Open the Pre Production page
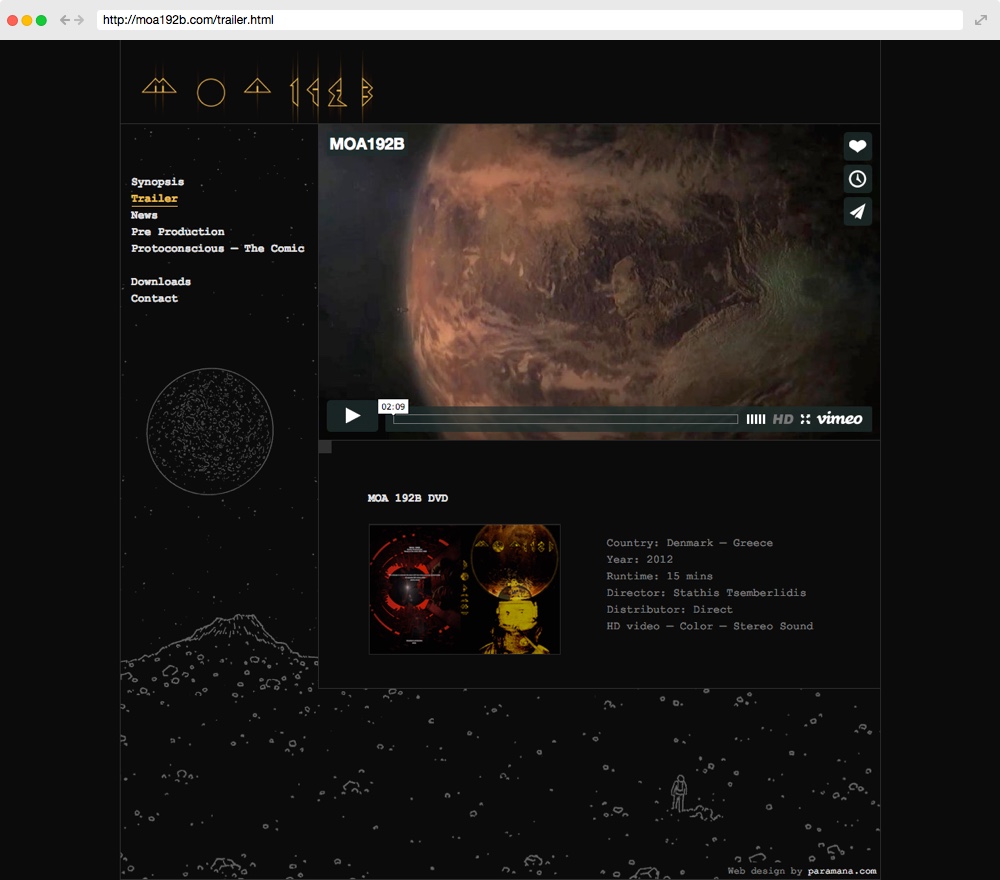This screenshot has width=1000, height=880. click(177, 232)
